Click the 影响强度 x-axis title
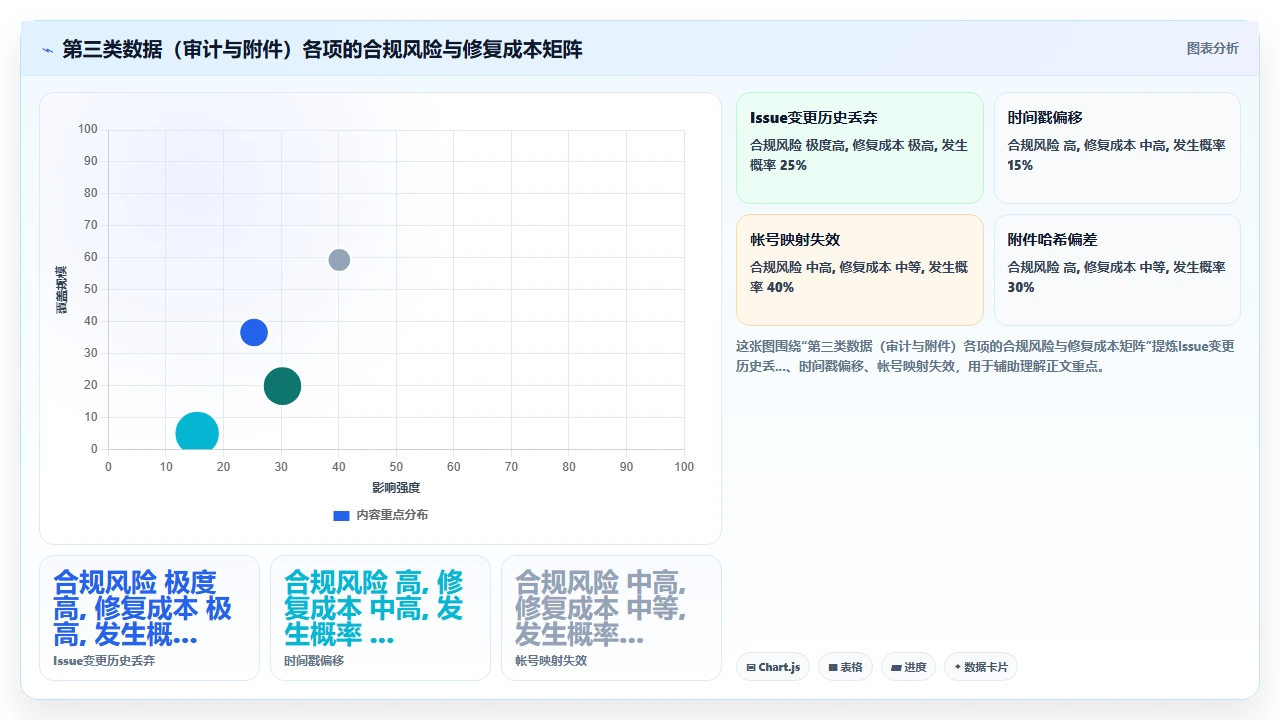The height and width of the screenshot is (720, 1280). tap(396, 488)
